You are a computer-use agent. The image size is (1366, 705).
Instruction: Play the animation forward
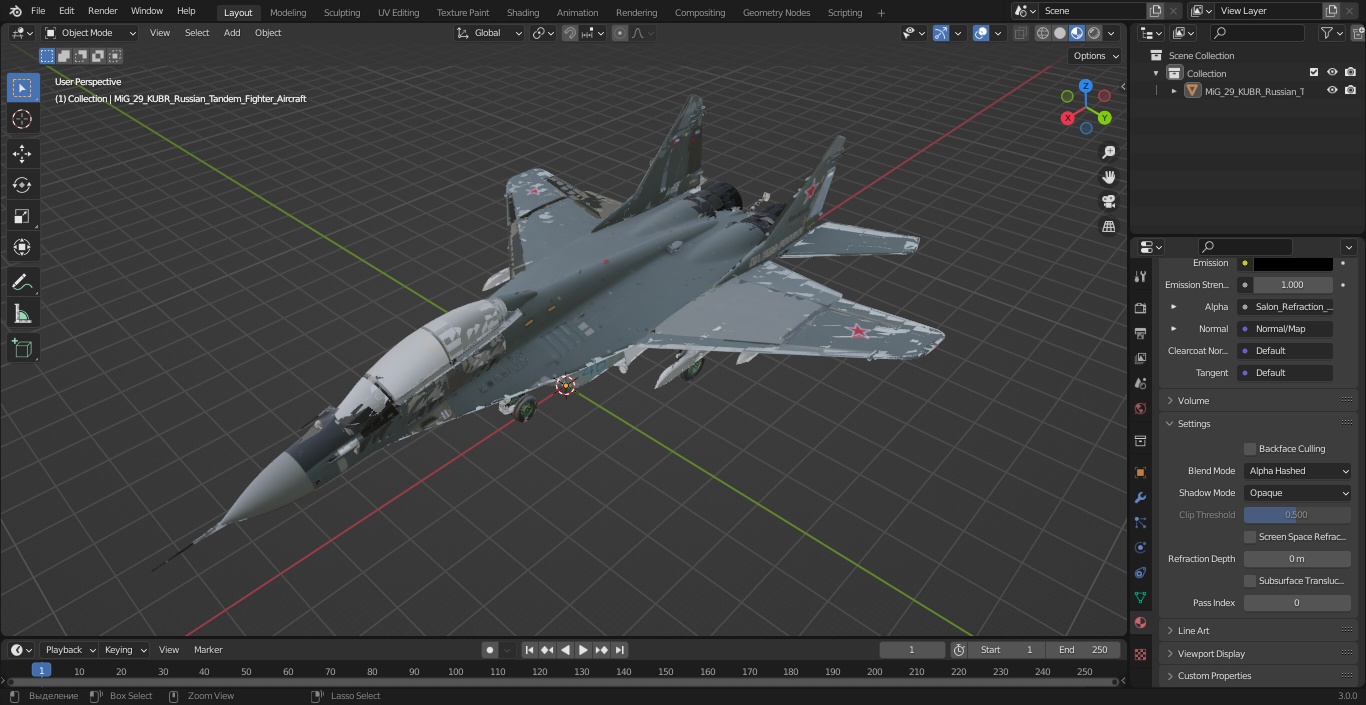tap(584, 650)
